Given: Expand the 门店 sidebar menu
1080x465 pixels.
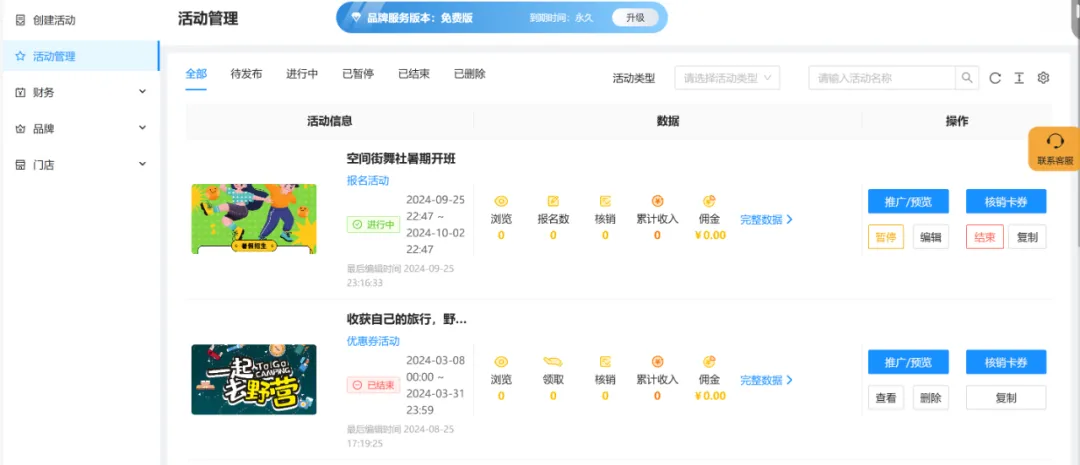Looking at the screenshot, I should click(x=80, y=165).
